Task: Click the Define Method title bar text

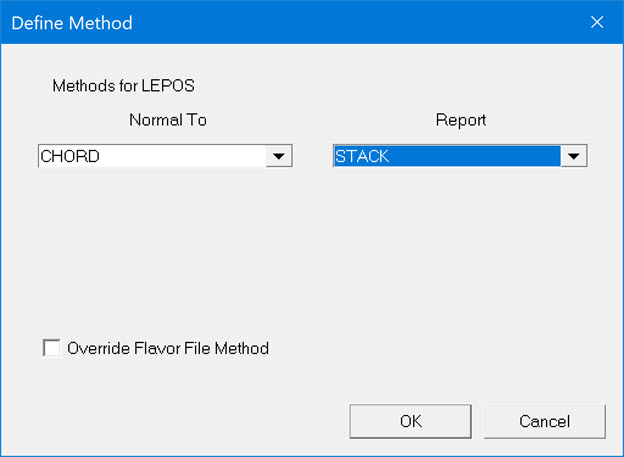Action: coord(72,22)
